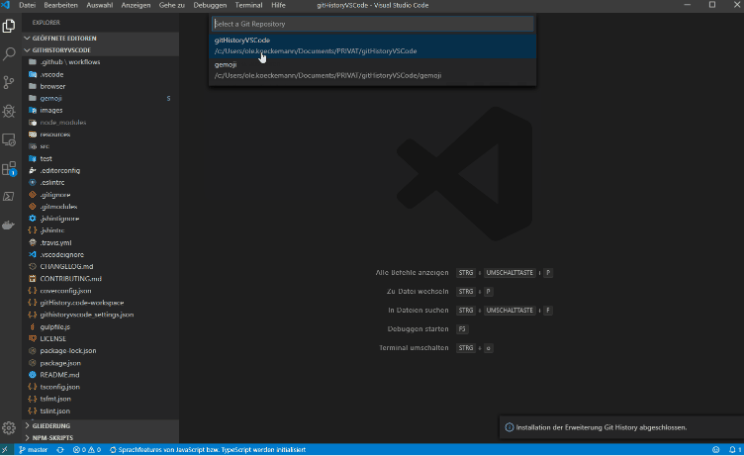Click the Git History installation notification

pyautogui.click(x=622, y=428)
